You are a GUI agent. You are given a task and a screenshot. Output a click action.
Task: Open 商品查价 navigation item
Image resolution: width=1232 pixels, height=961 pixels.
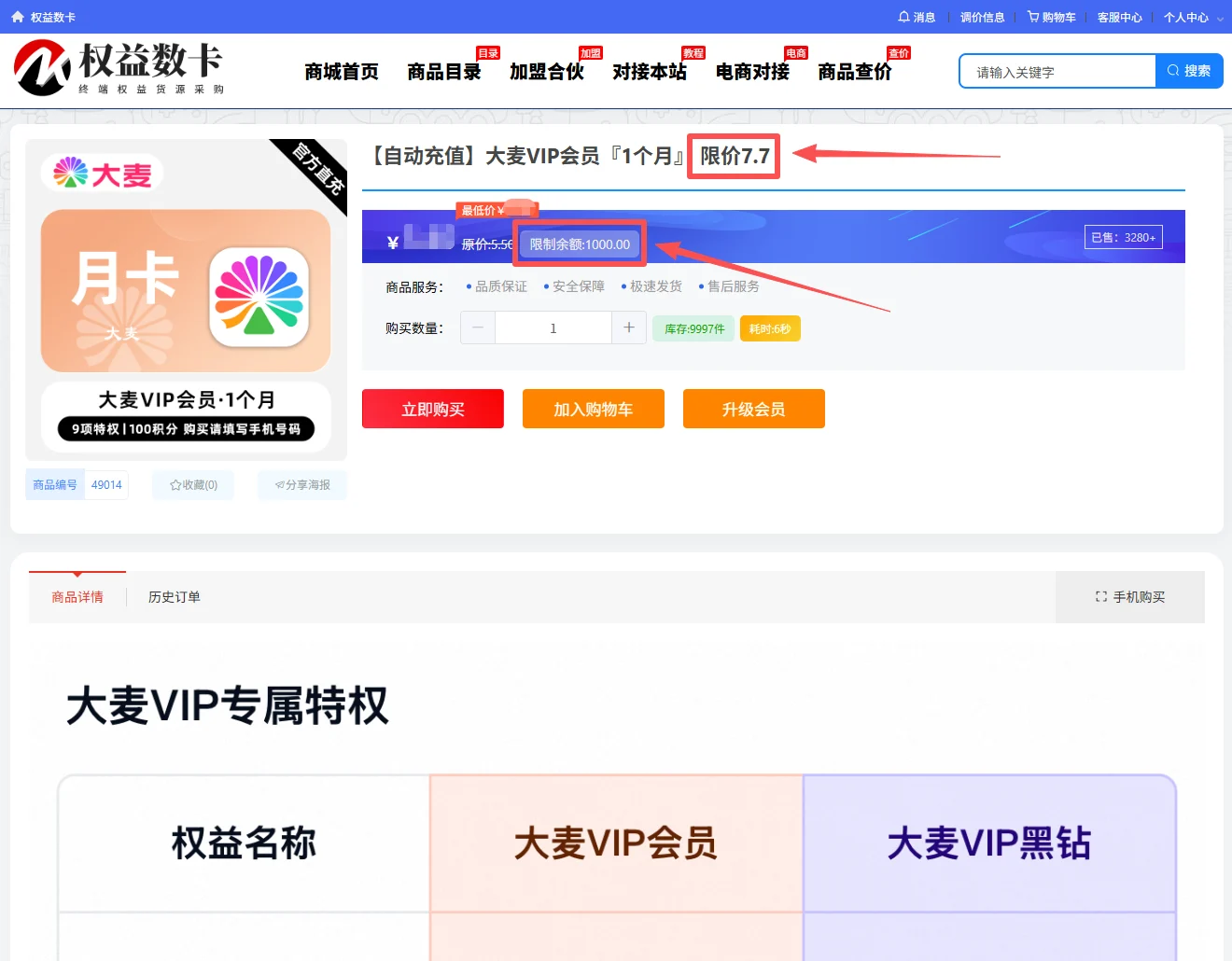coord(855,72)
